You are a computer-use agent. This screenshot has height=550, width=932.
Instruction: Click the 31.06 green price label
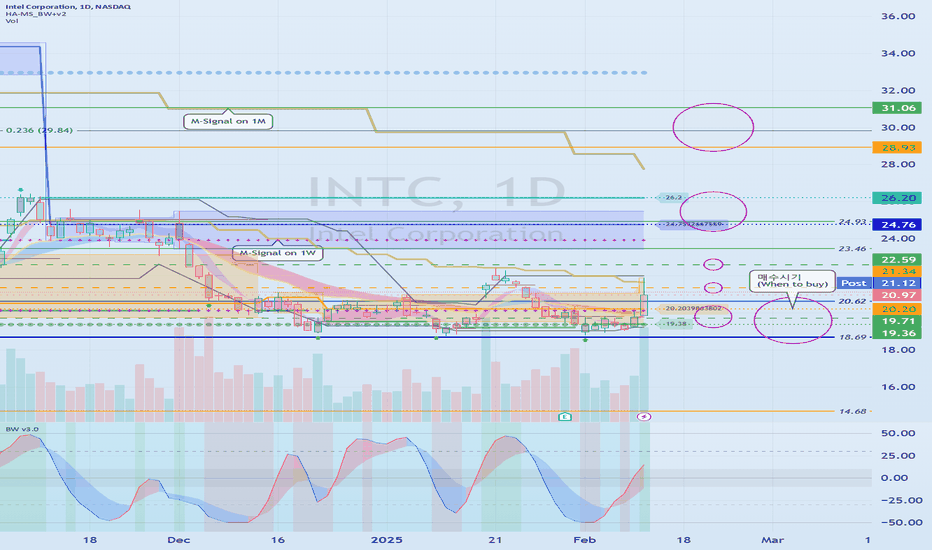897,108
